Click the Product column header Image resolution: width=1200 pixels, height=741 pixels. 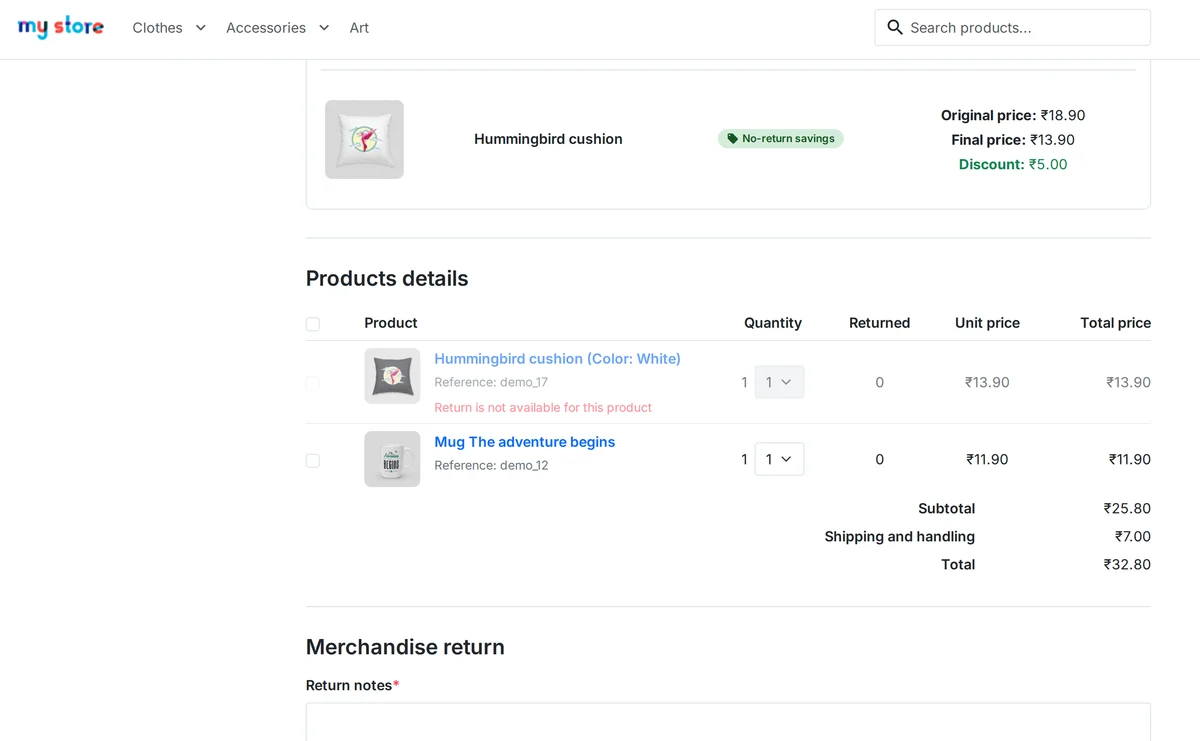(x=391, y=323)
